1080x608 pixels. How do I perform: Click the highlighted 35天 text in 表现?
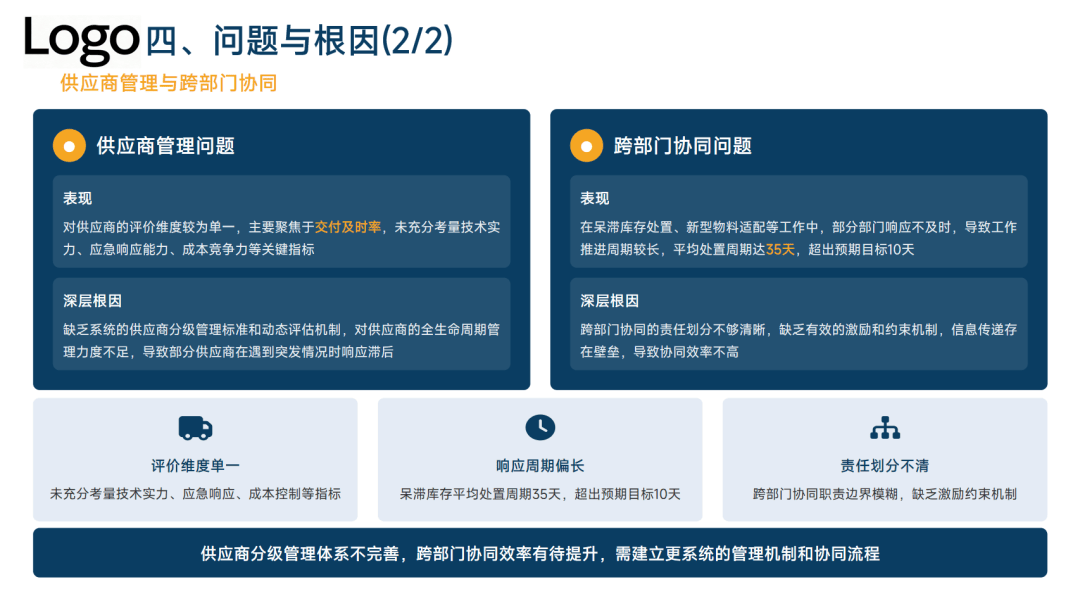coord(780,249)
